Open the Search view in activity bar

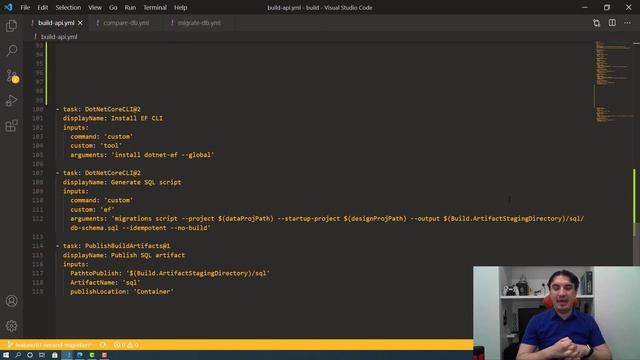tap(11, 50)
